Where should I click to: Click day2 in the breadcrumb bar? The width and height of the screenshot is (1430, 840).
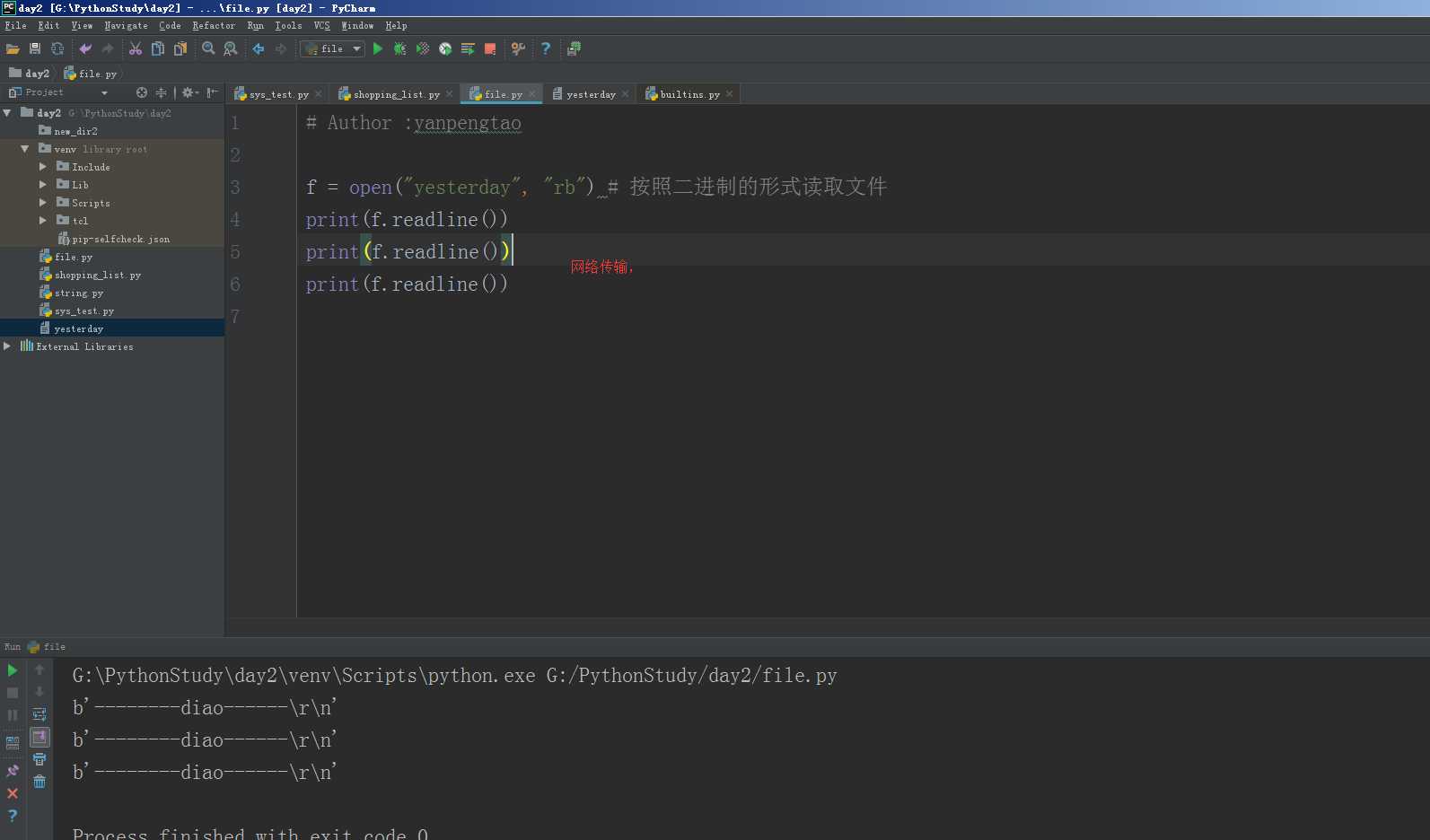(30, 74)
